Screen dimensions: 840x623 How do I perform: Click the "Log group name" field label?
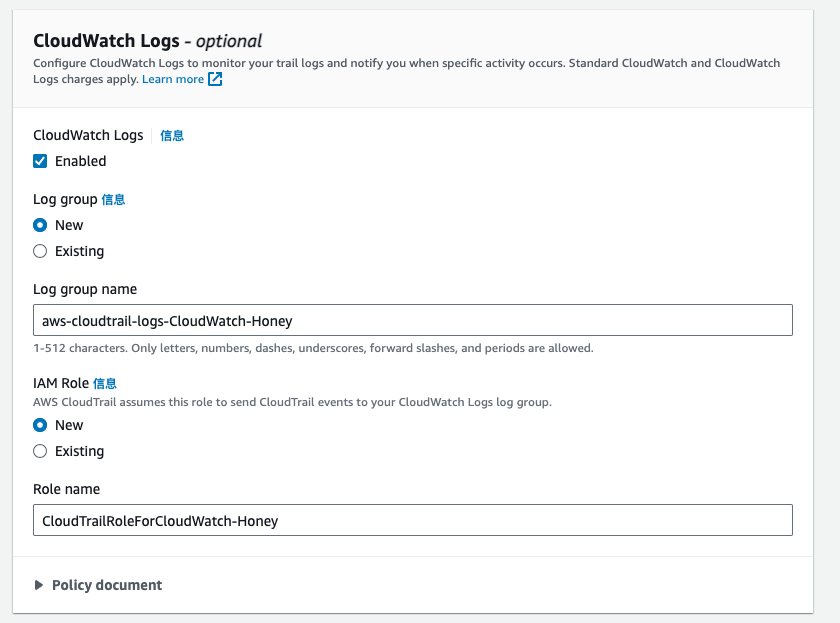(x=85, y=289)
